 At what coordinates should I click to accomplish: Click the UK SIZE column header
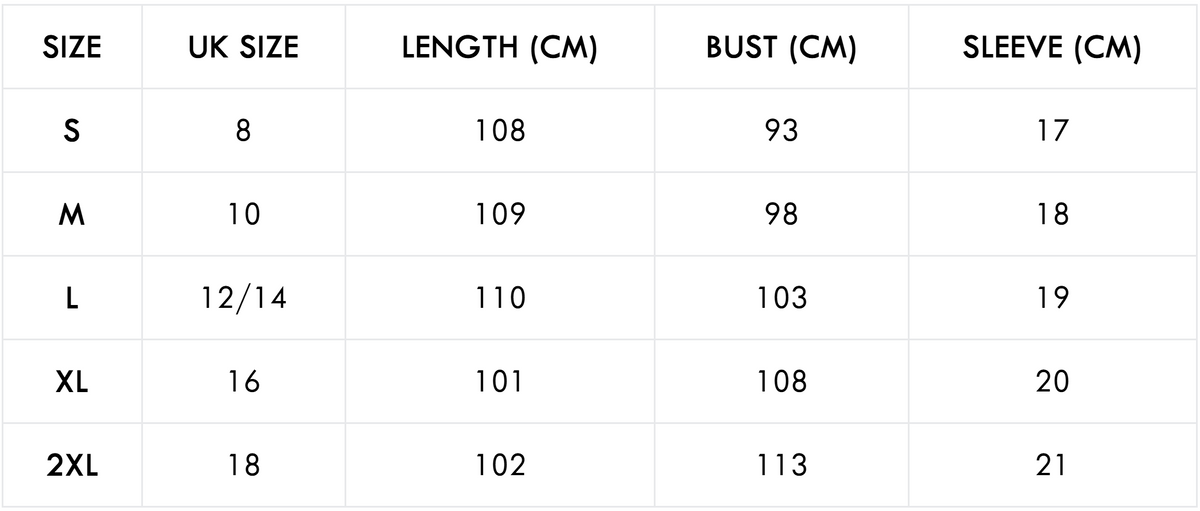243,48
